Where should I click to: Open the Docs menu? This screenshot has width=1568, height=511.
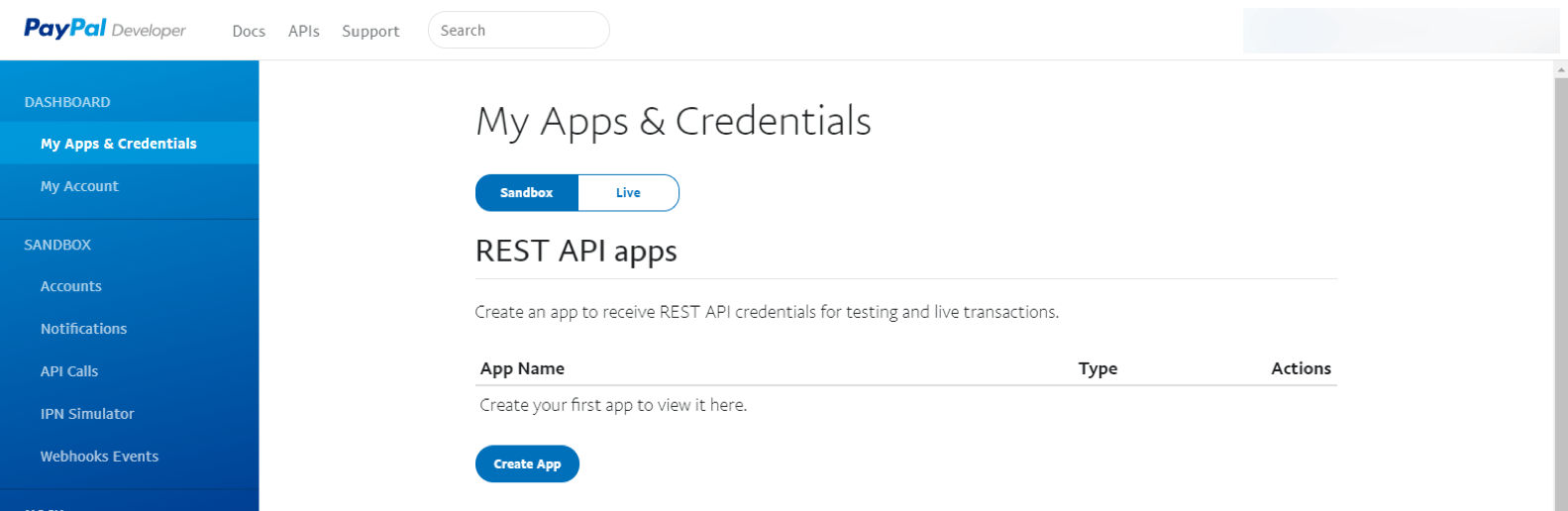249,31
